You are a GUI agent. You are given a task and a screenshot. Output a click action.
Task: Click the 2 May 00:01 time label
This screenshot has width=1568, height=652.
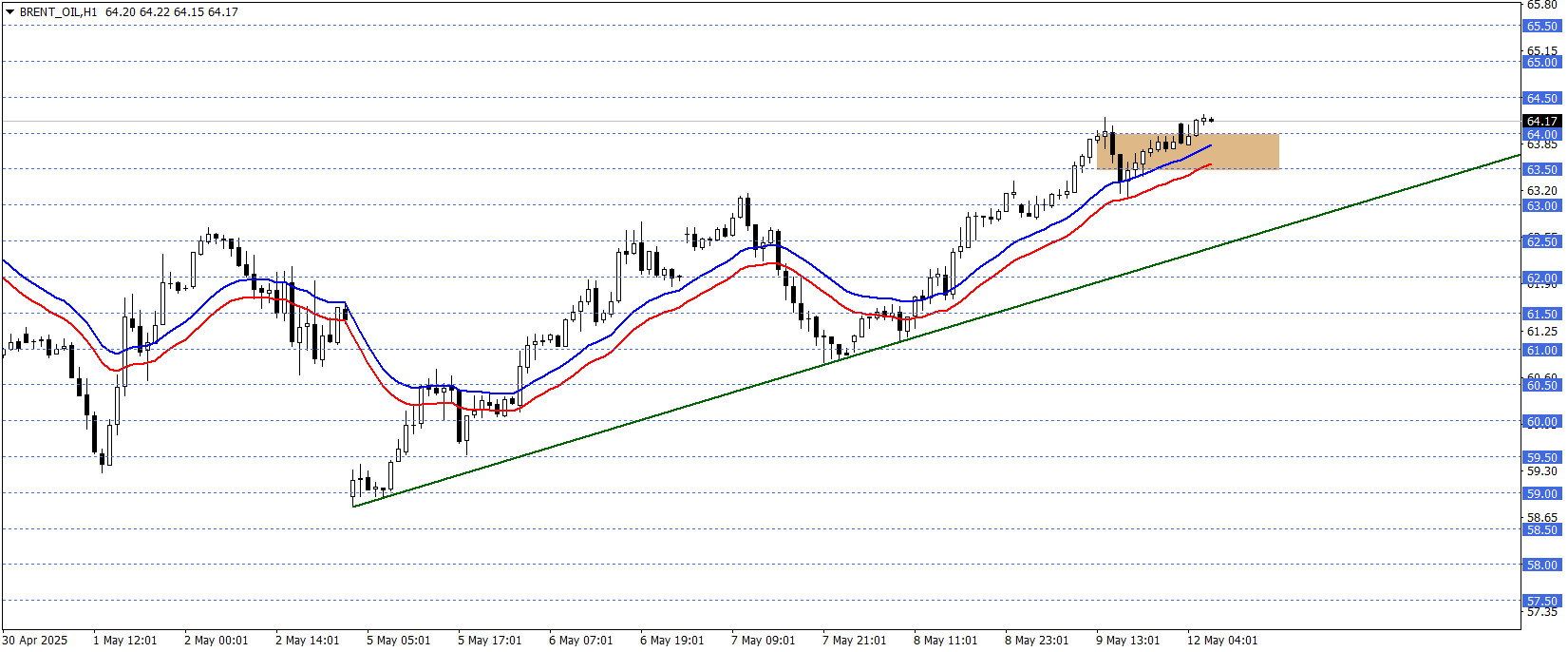coord(217,640)
